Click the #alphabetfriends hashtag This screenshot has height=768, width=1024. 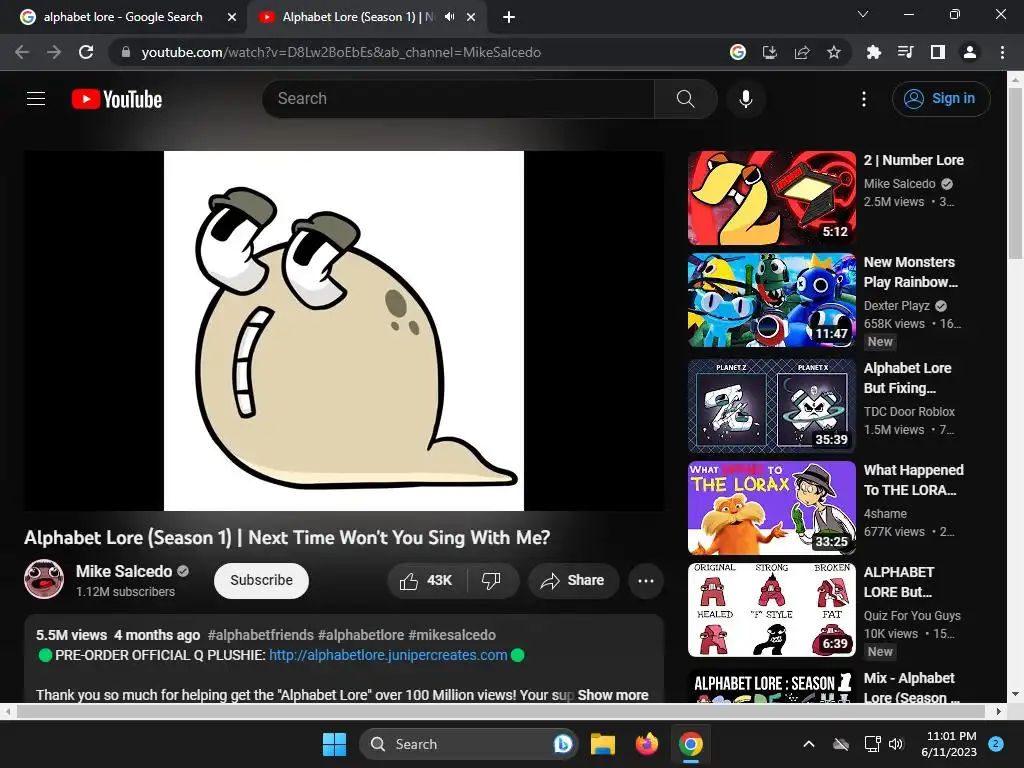(x=261, y=635)
